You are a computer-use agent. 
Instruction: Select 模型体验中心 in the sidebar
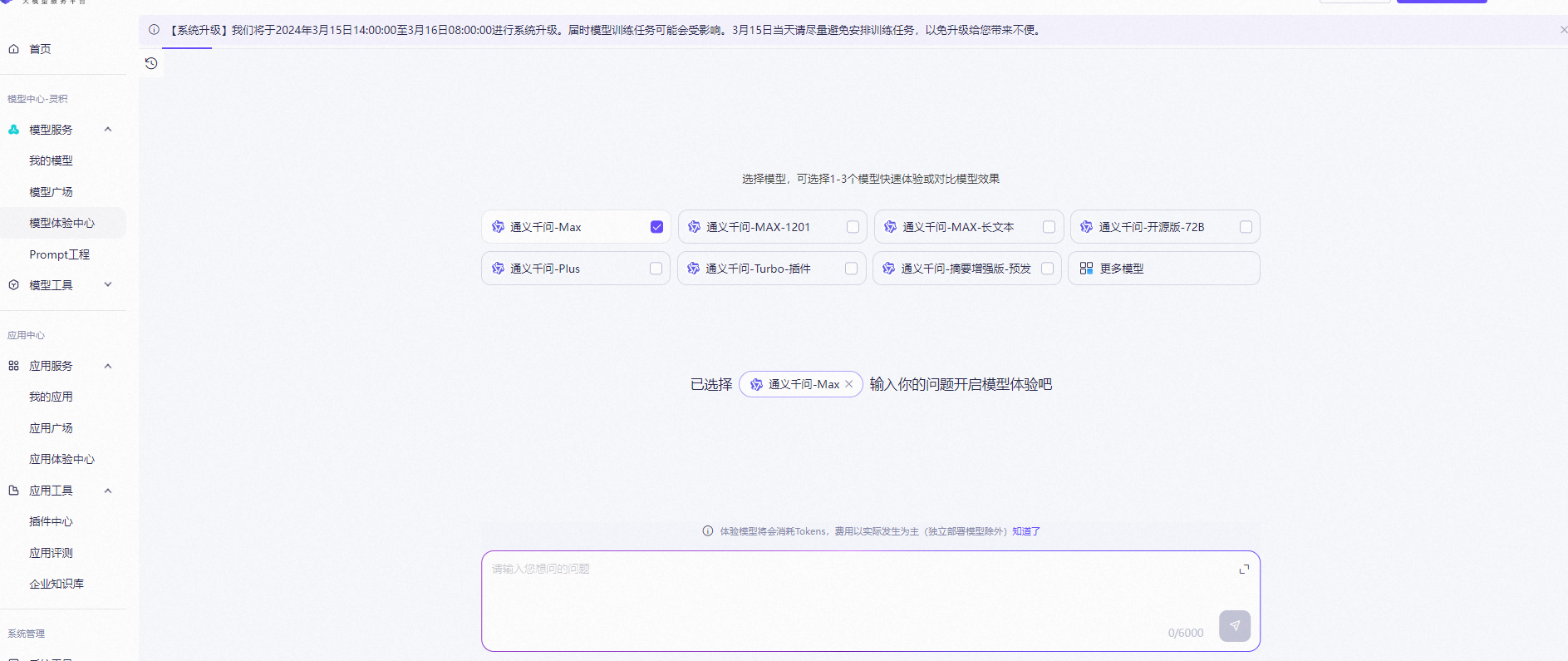(x=63, y=223)
